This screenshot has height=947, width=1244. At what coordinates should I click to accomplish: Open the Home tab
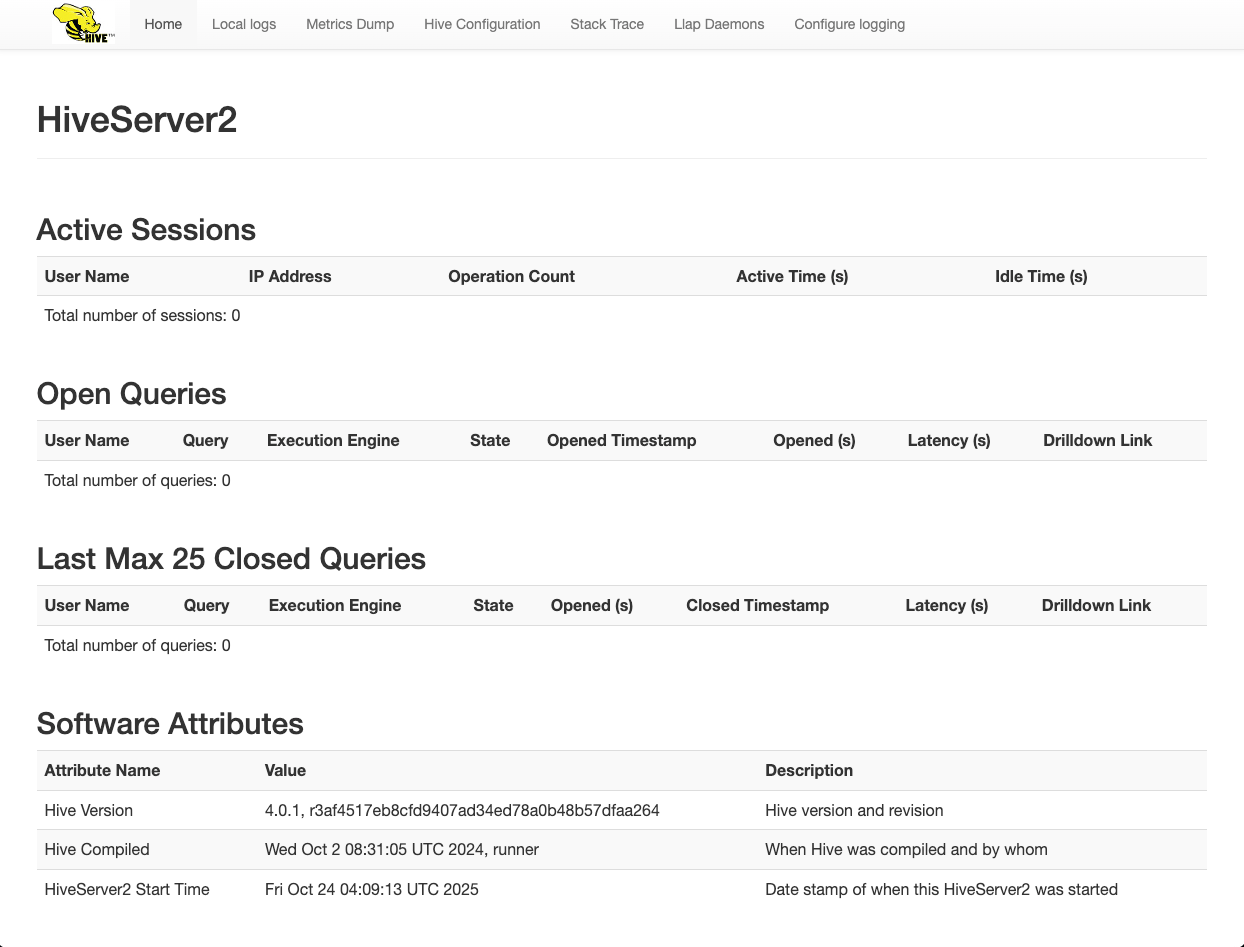[163, 24]
